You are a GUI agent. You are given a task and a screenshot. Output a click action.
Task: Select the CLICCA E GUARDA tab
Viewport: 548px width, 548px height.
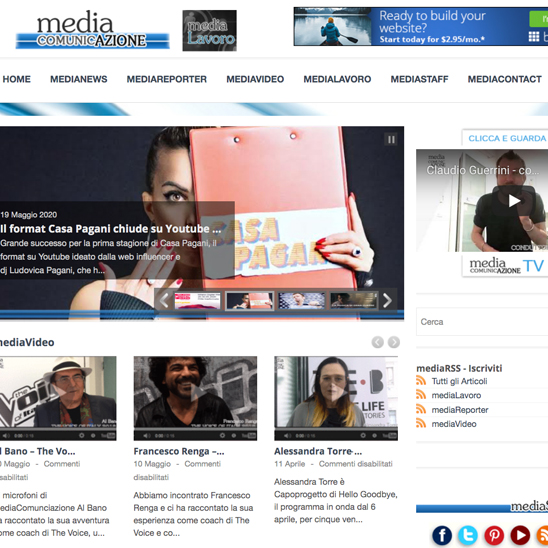click(505, 138)
